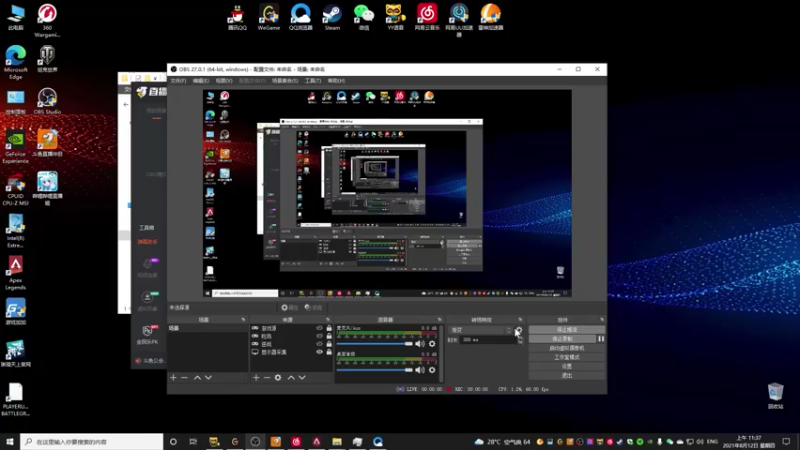Increase transition duration with up arrow
The height and width of the screenshot is (450, 800).
tap(519, 337)
